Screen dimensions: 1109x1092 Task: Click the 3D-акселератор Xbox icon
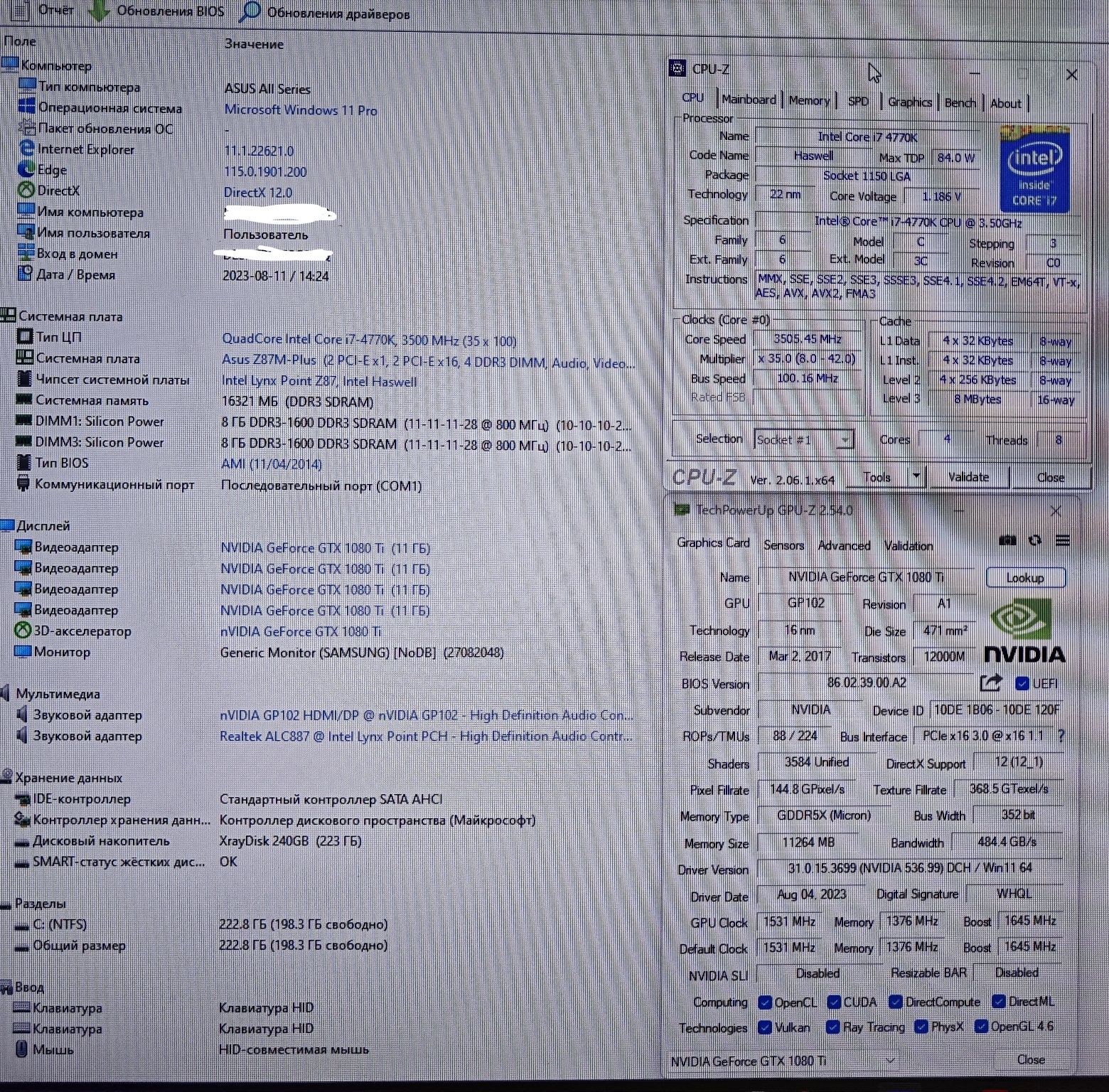tap(23, 631)
